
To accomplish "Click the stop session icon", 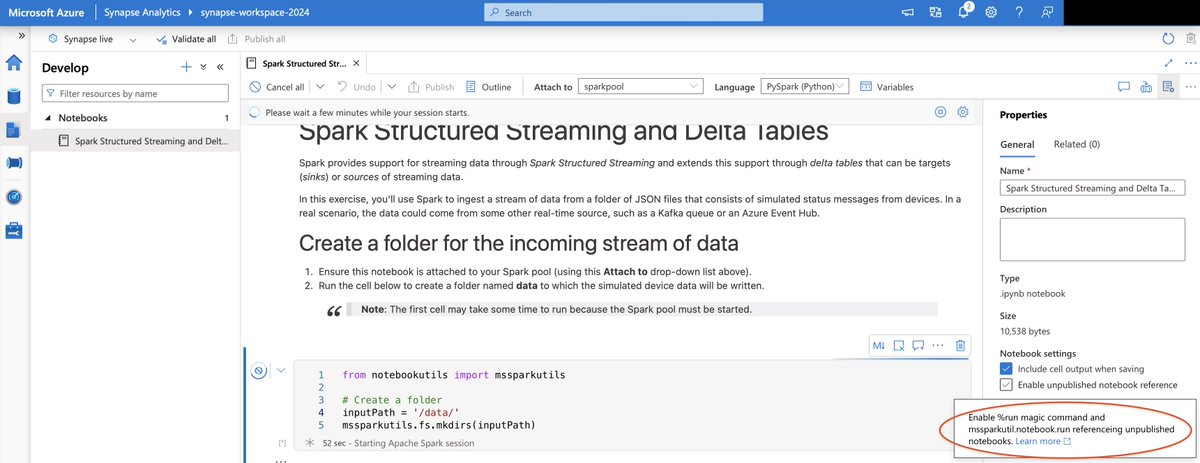I will tap(940, 112).
